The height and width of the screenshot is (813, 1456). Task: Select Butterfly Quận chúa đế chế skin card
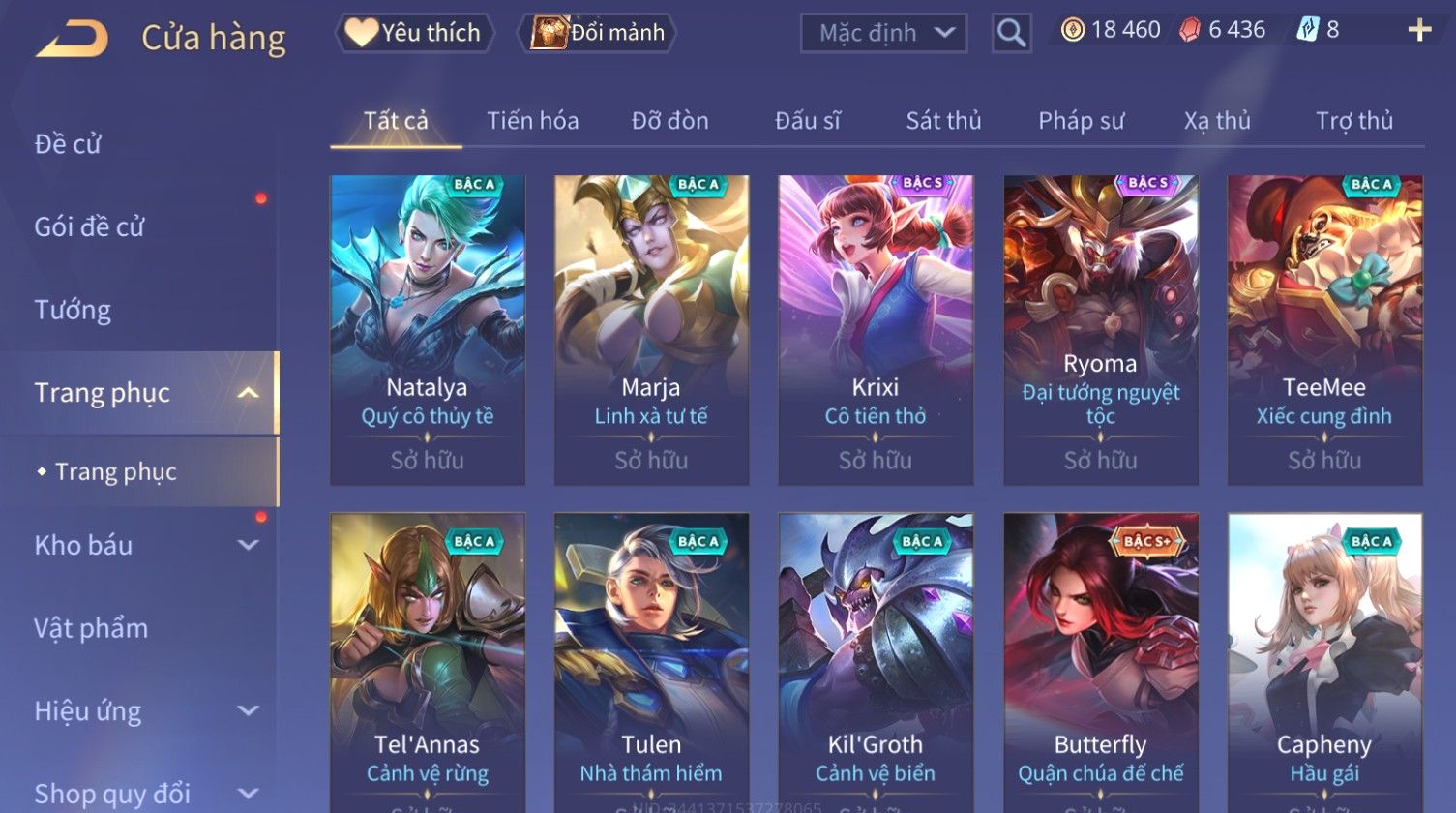click(1101, 663)
